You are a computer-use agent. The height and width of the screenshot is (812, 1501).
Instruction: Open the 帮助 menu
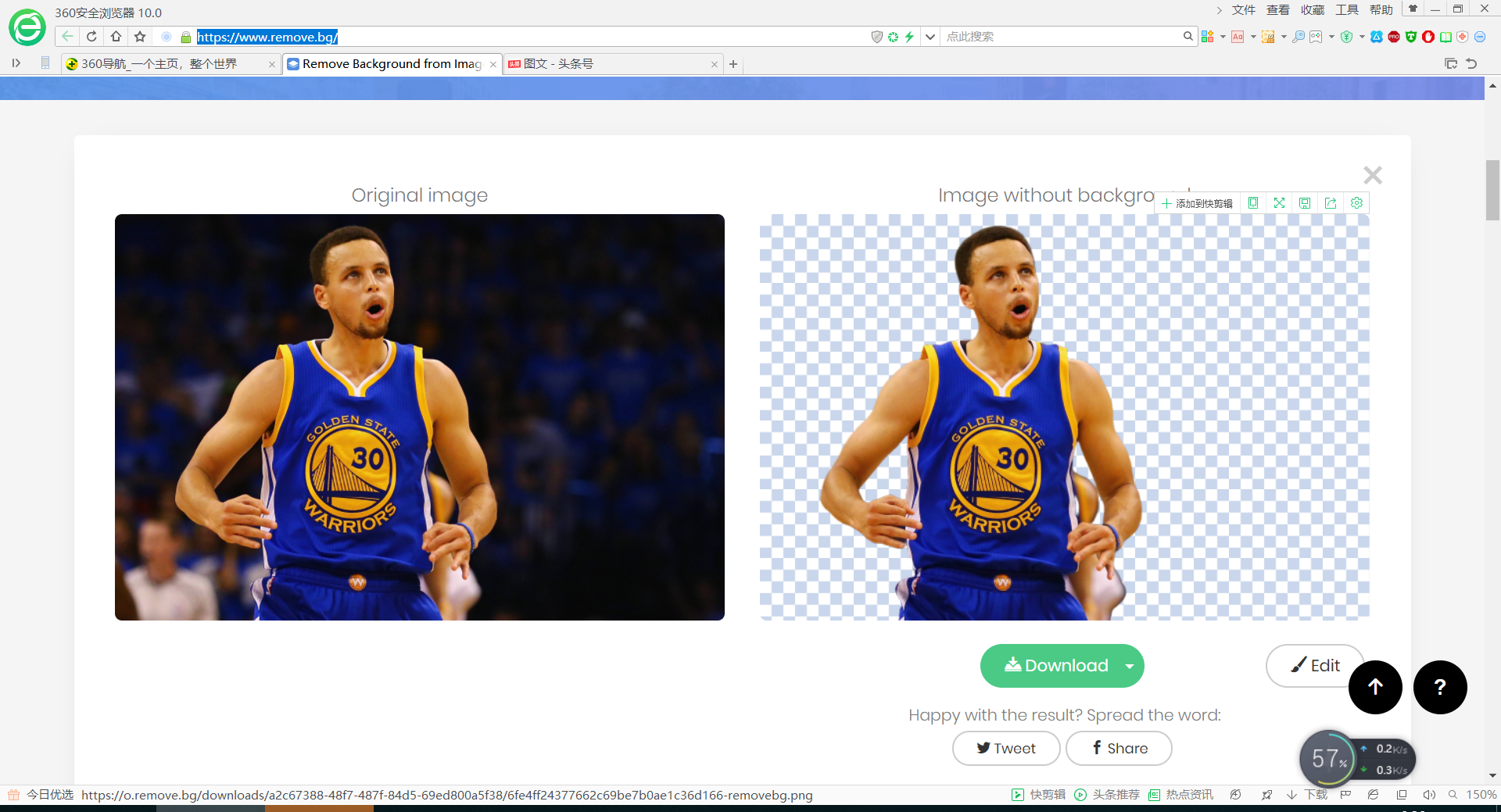(1381, 10)
